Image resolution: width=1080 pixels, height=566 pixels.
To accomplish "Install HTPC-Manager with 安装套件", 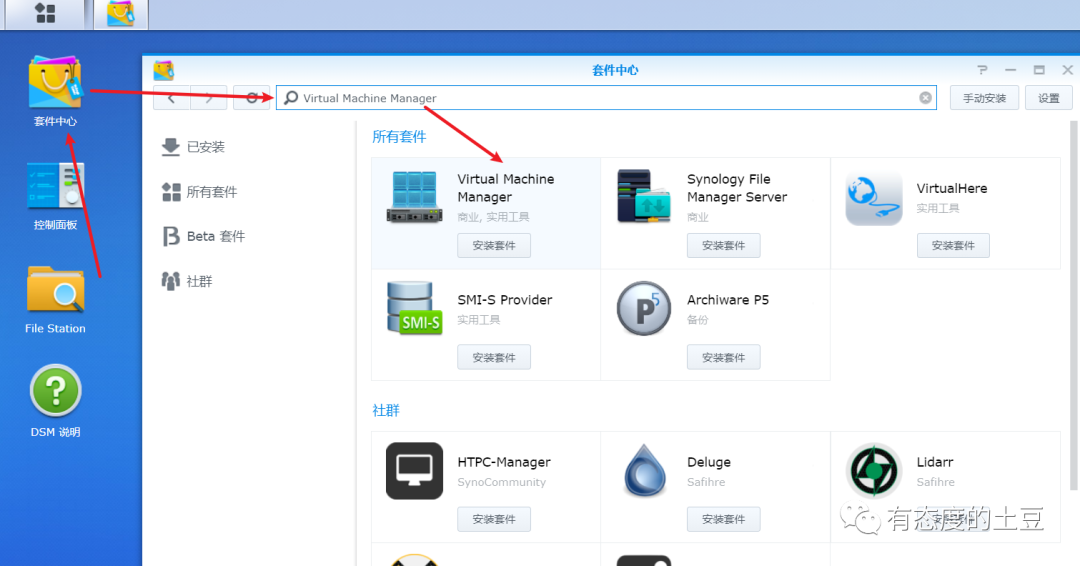I will point(494,519).
